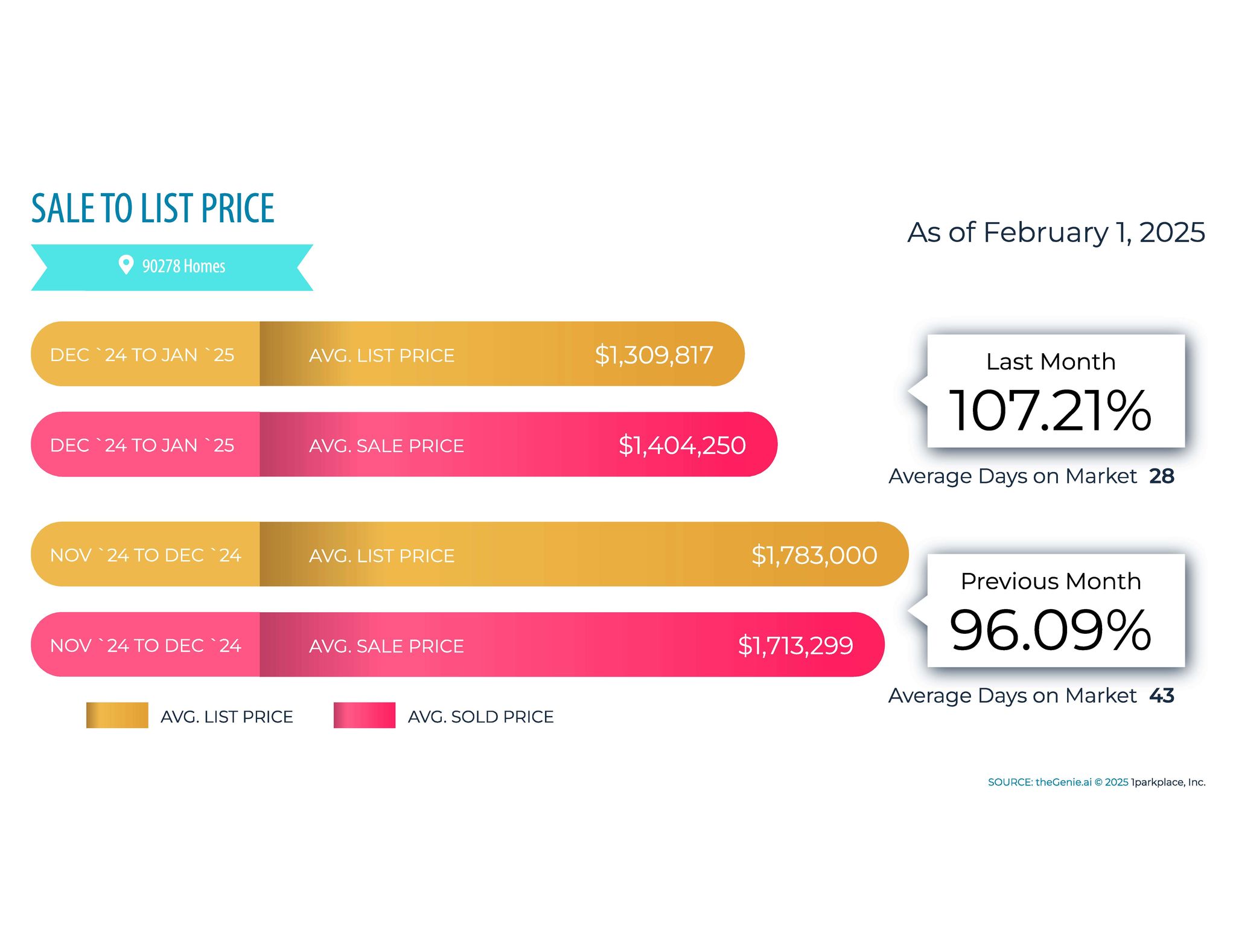The height and width of the screenshot is (952, 1236).
Task: Click the 90278 Homes banner text
Action: click(x=183, y=266)
